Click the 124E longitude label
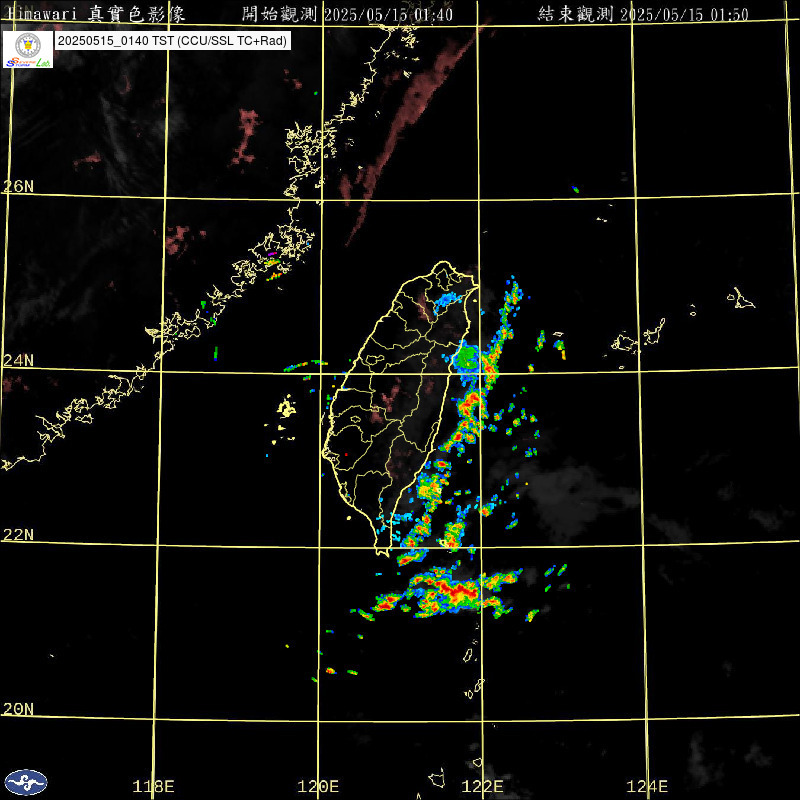This screenshot has width=800, height=800. [647, 786]
